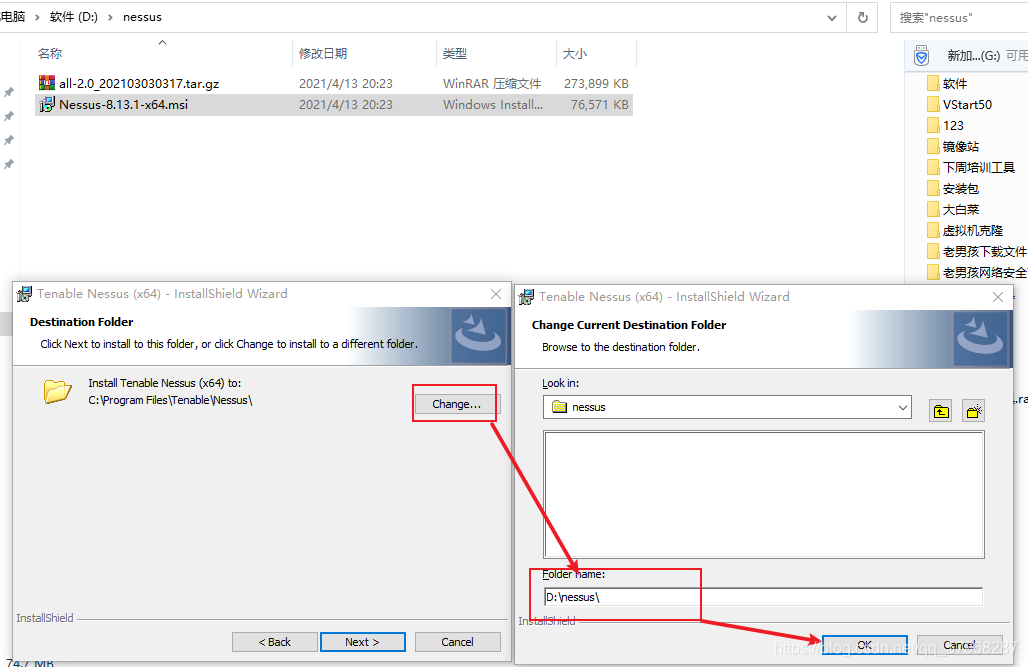This screenshot has height=667, width=1028.
Task: Click the modified date 2021/4/13 20:23 of tar.gz
Action: coord(346,83)
